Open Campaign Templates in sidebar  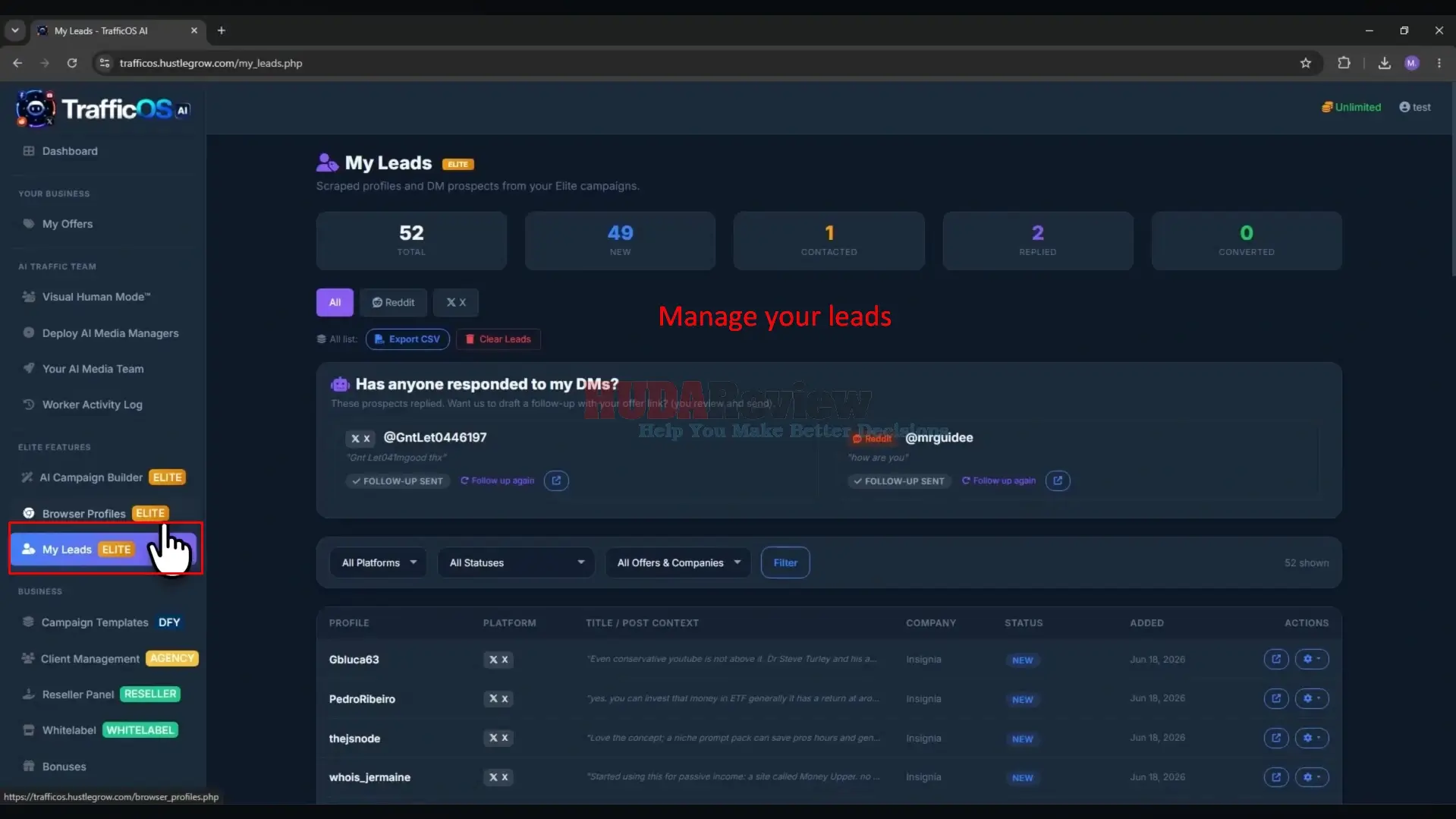pos(103,622)
